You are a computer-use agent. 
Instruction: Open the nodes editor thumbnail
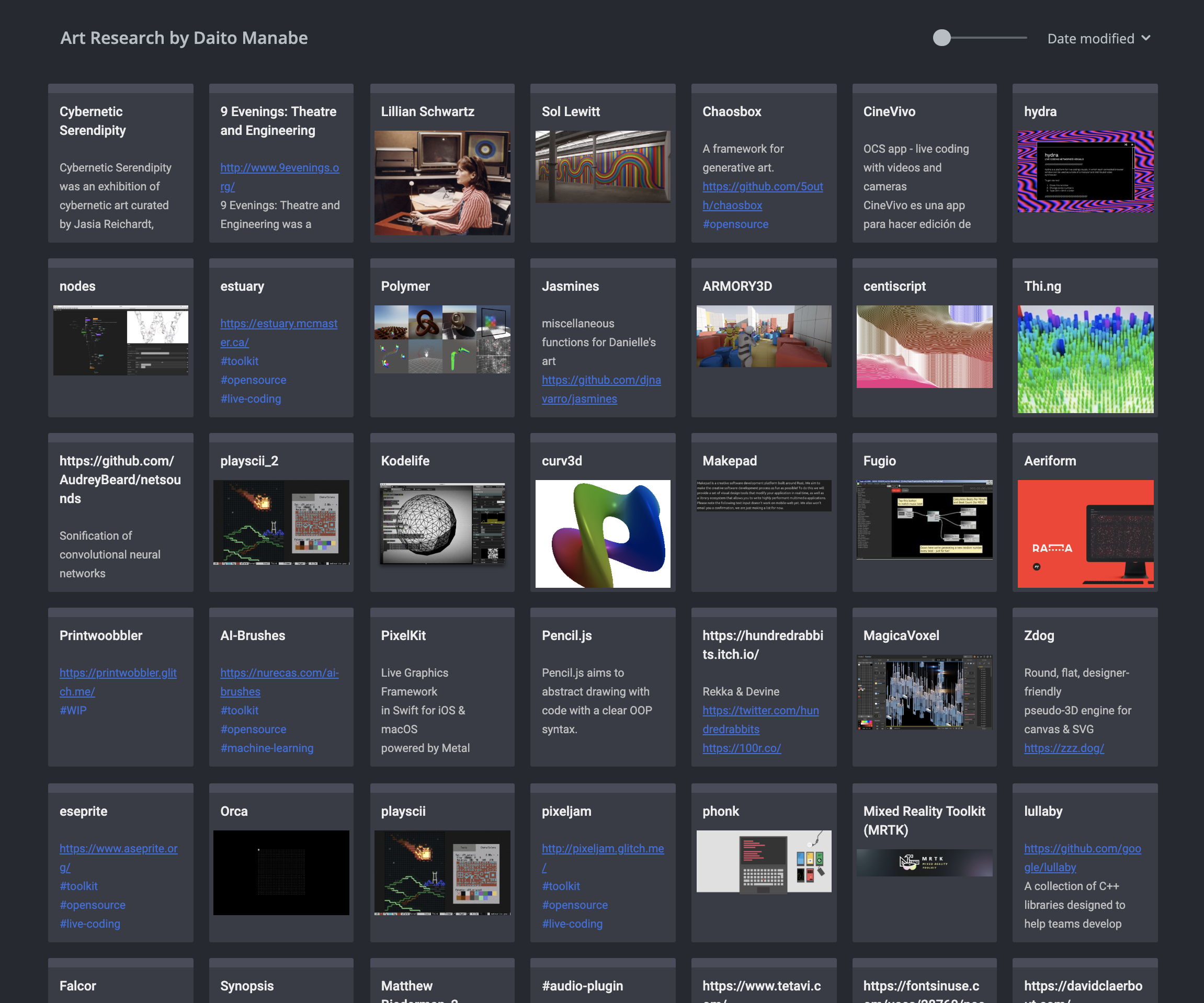(120, 340)
